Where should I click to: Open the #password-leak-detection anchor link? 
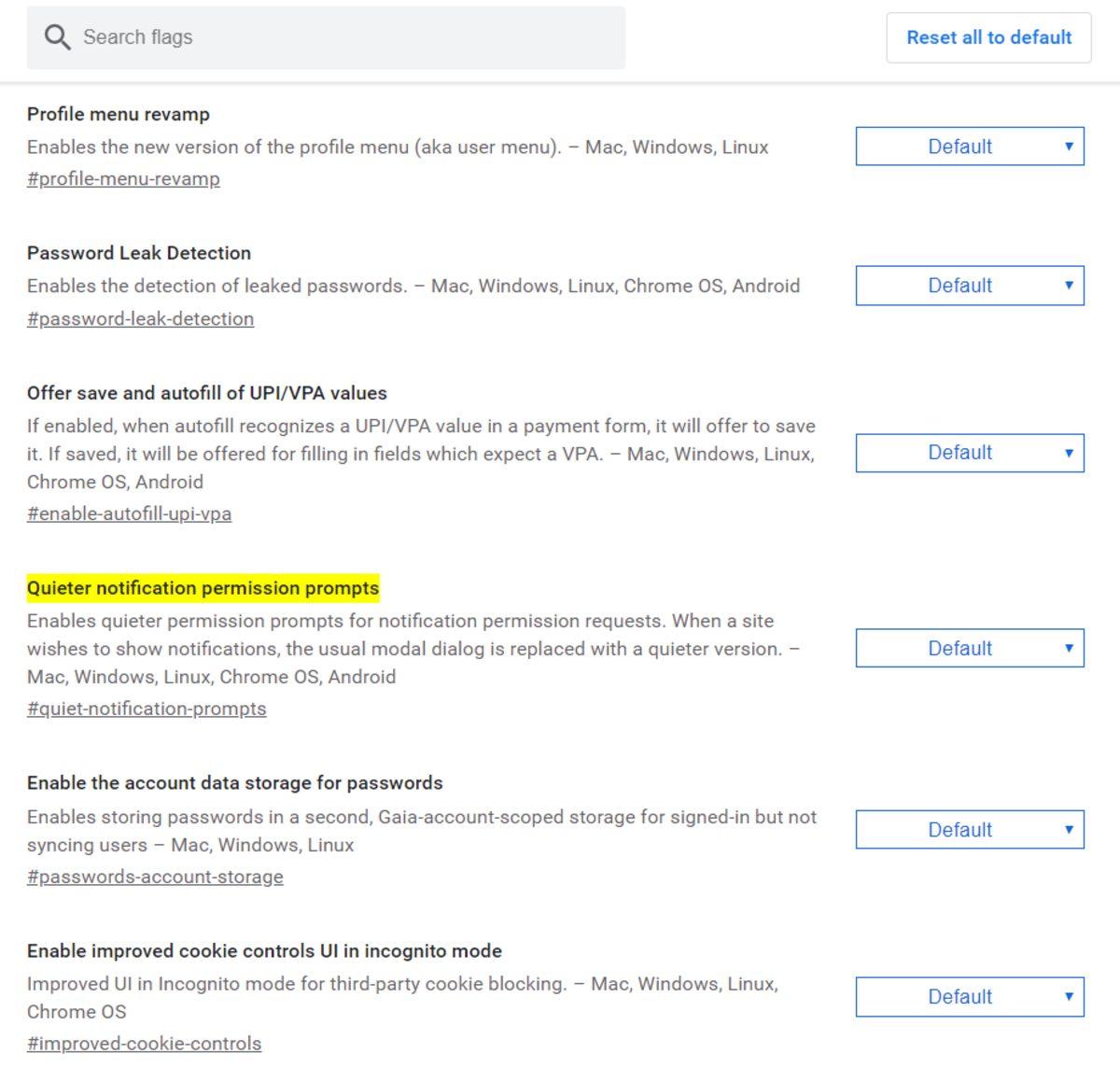pos(140,319)
